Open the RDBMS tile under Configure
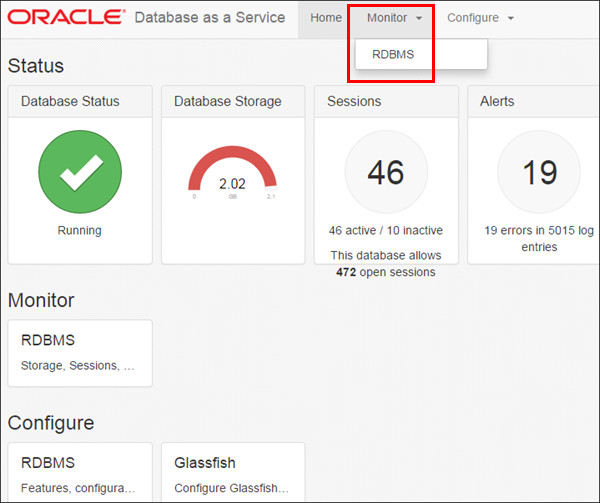600x503 pixels. [x=80, y=474]
